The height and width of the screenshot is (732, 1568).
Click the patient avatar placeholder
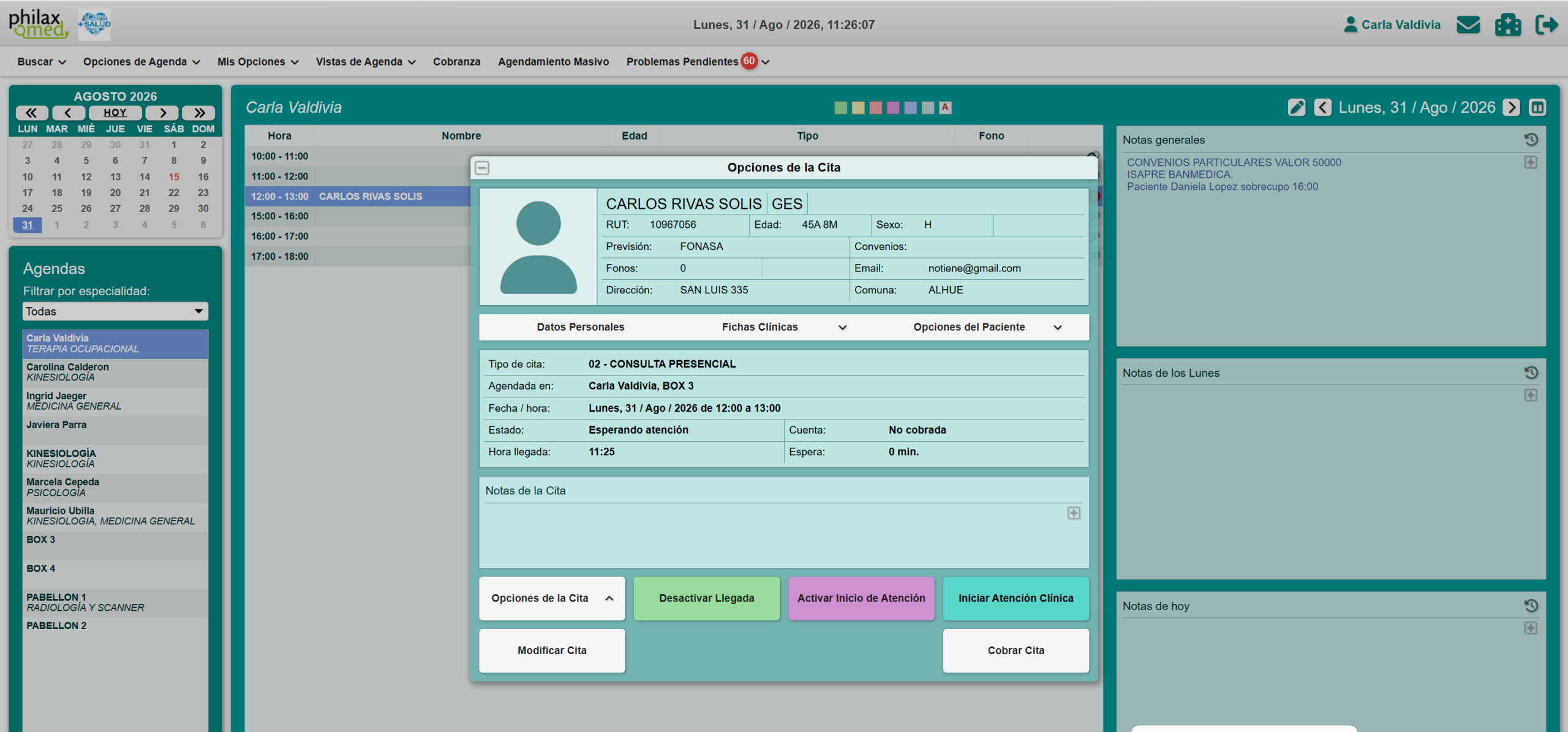click(x=538, y=247)
